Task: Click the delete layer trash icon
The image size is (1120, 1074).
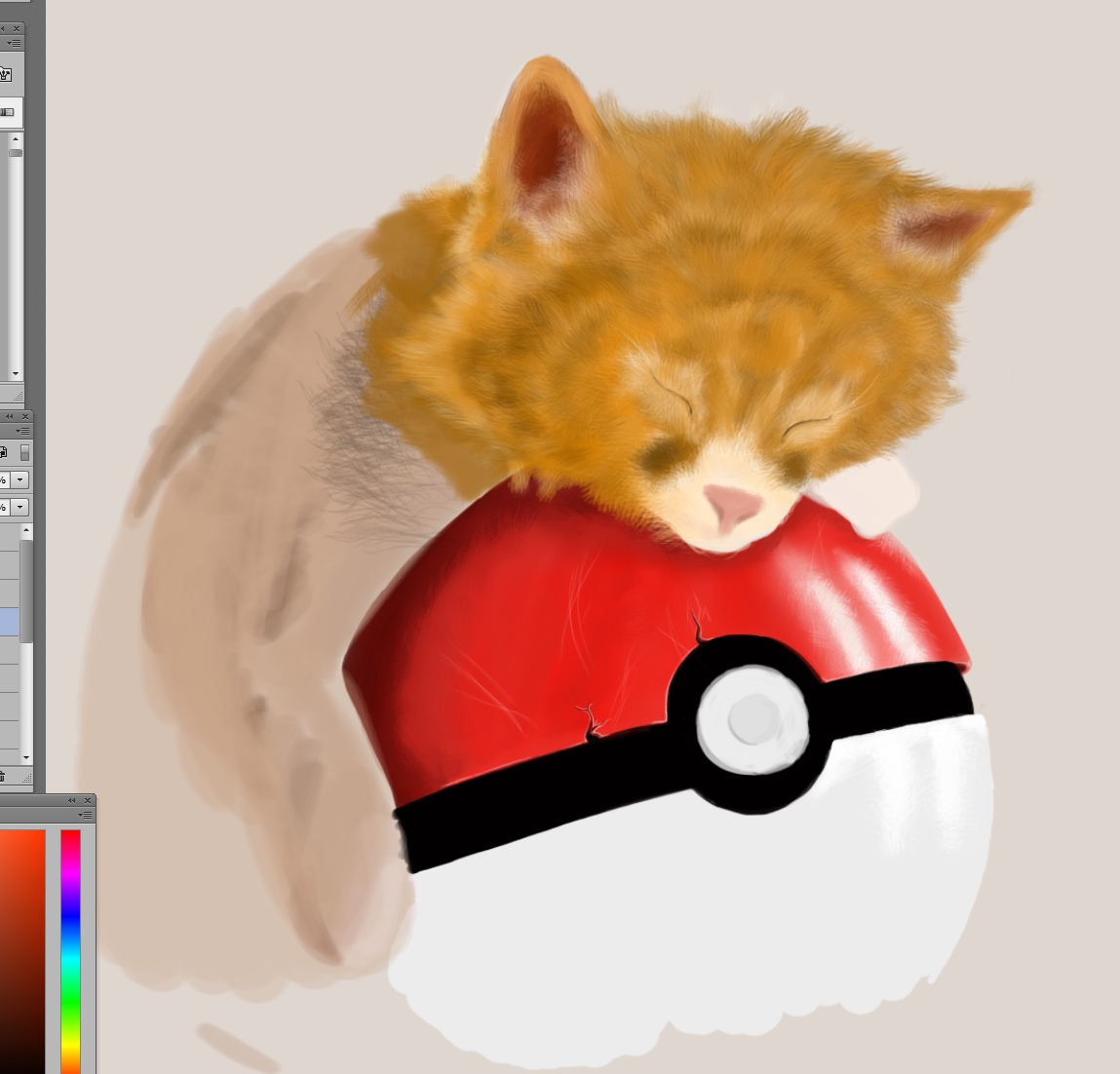Action: (2, 776)
